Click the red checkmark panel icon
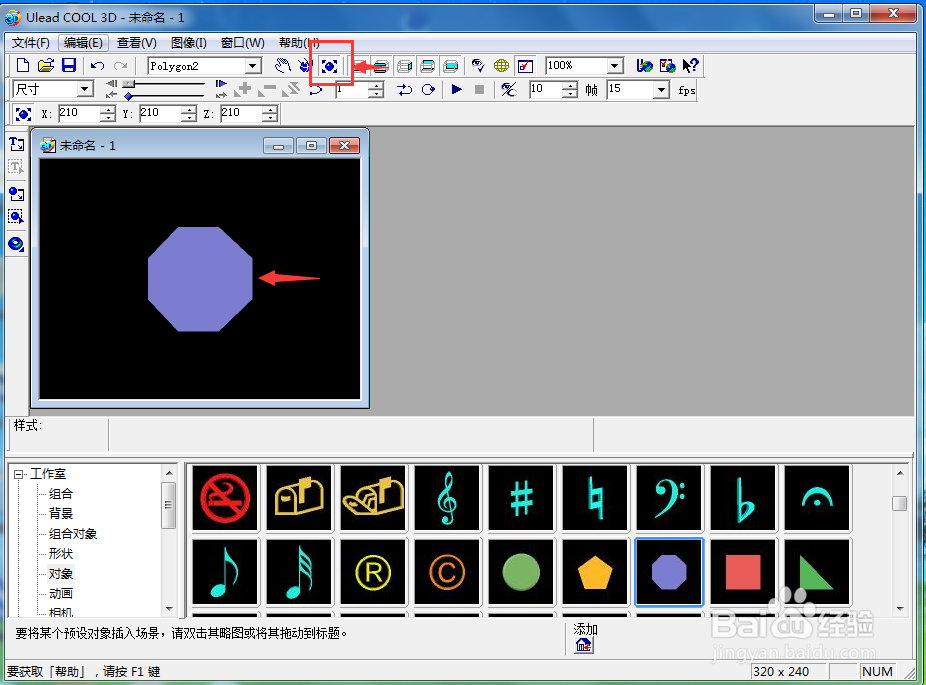The height and width of the screenshot is (685, 926). click(525, 66)
